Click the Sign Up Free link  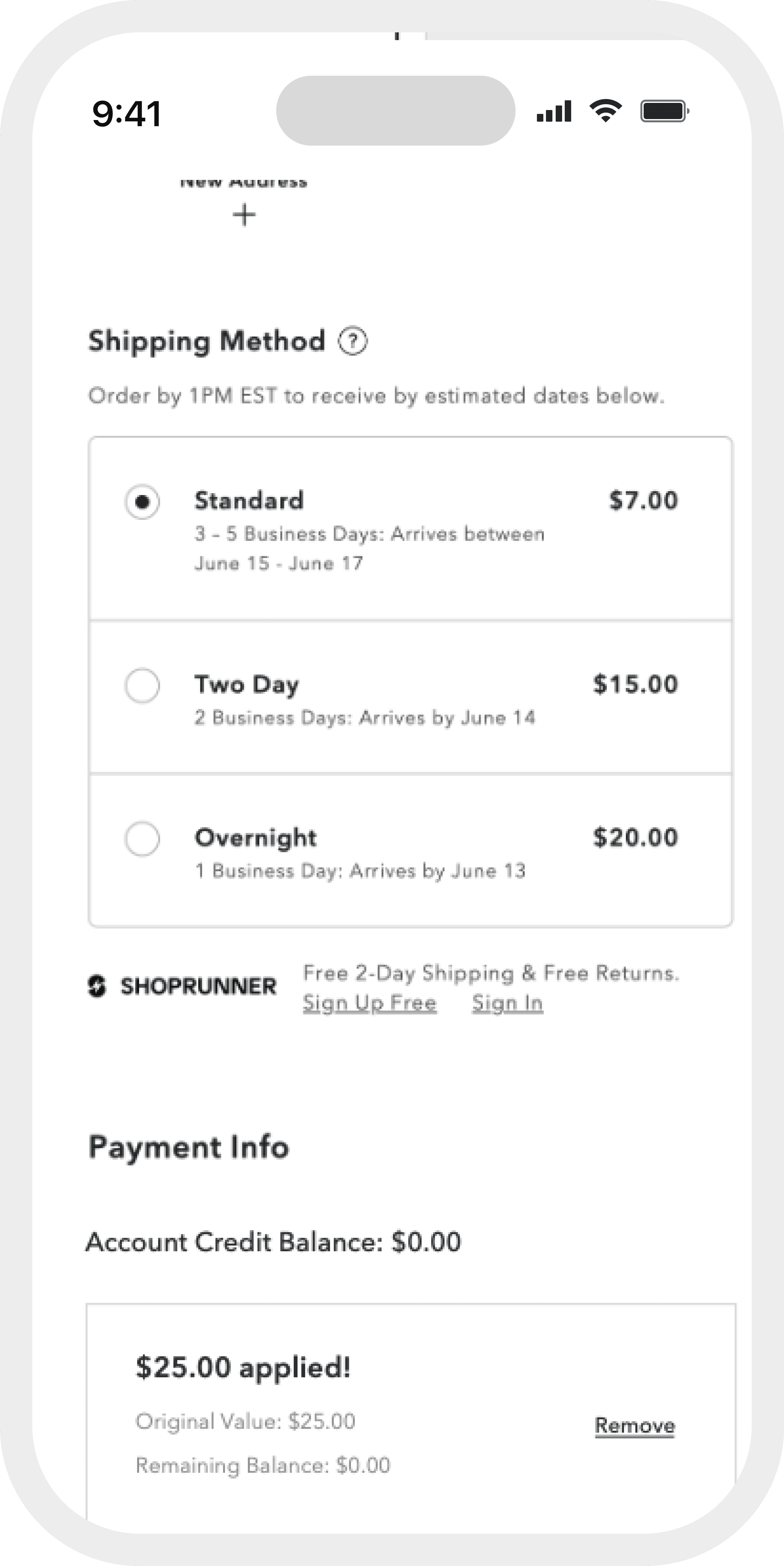point(369,1003)
